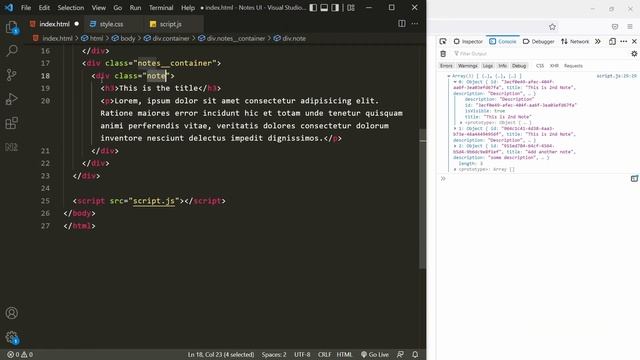Open the Debugger tab in DevTools
Image resolution: width=640 pixels, height=360 pixels.
coord(538,41)
